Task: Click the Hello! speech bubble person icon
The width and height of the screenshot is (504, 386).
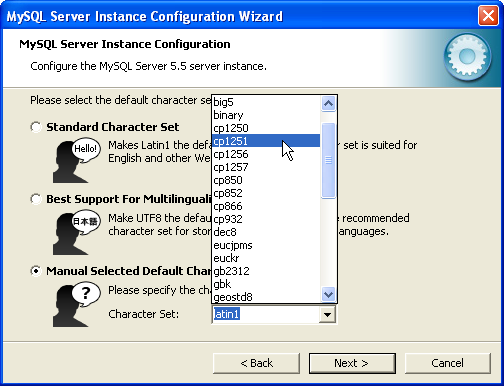Action: [76, 160]
